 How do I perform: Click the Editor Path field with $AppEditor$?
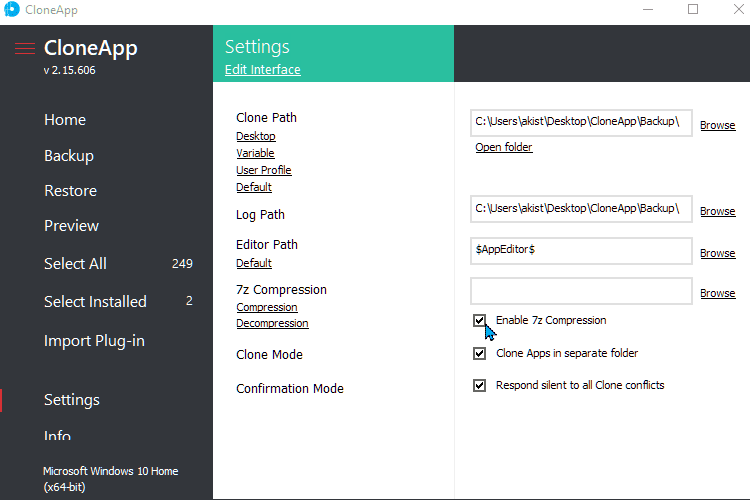pyautogui.click(x=581, y=251)
